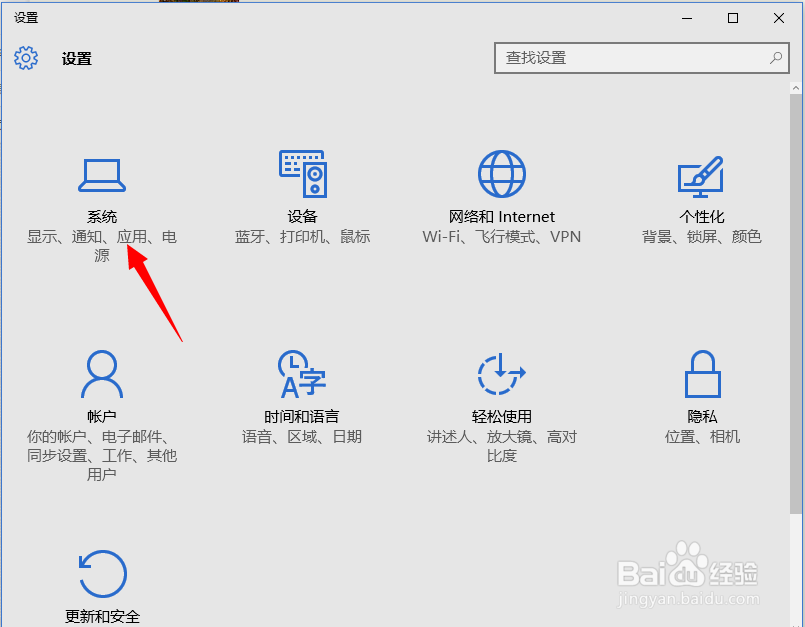Click the 位置、相机 description text
This screenshot has width=805, height=627.
(x=702, y=436)
